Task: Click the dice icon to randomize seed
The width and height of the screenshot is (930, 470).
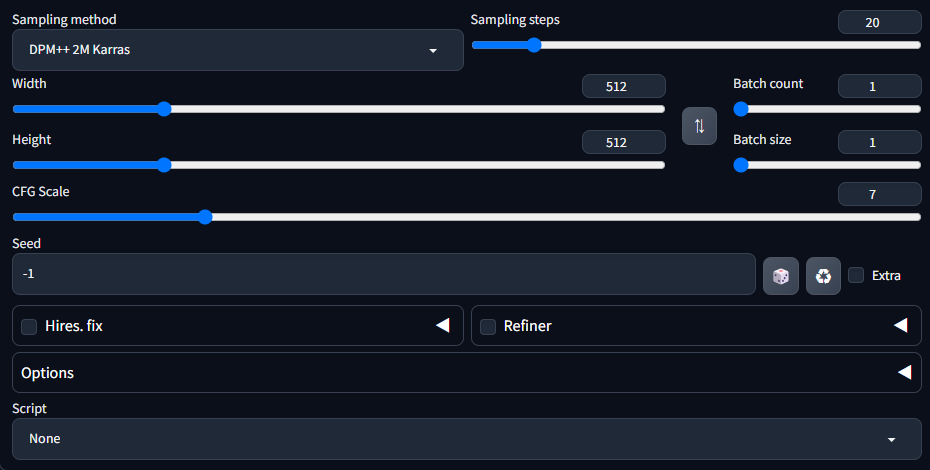Action: [x=780, y=275]
